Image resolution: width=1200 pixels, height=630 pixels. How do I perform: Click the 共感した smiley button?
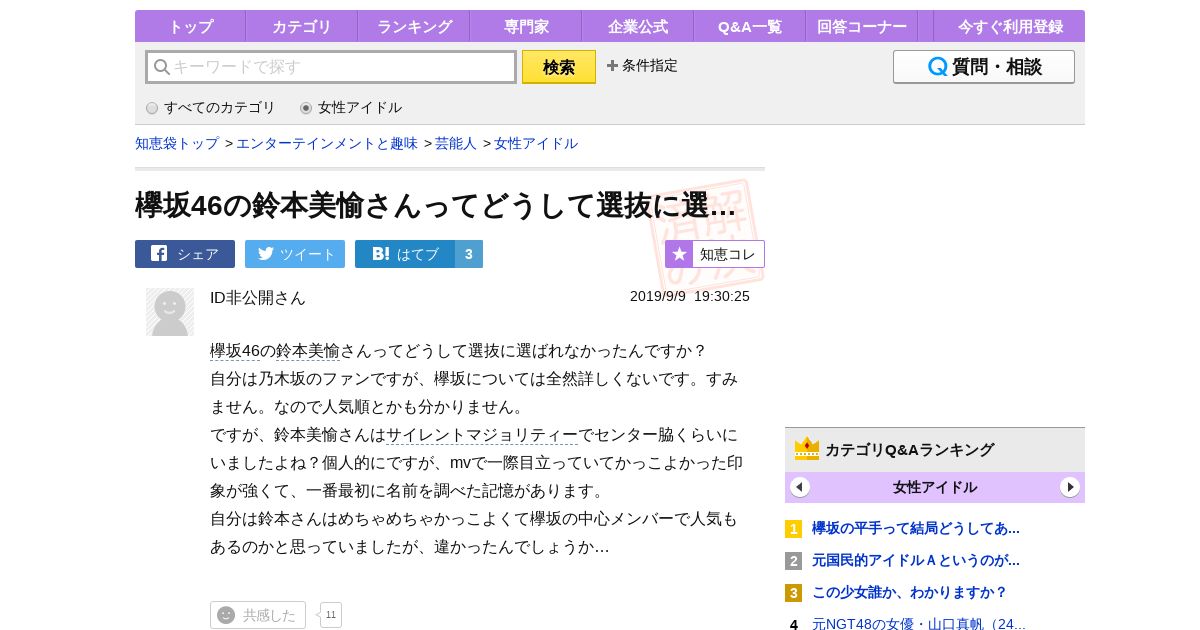(258, 615)
